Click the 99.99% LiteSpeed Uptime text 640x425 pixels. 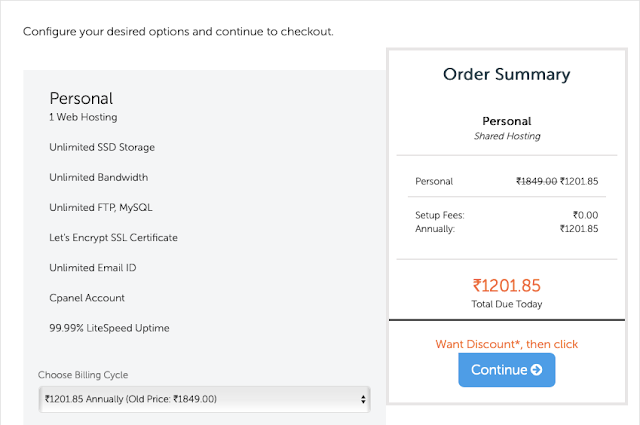pos(109,328)
